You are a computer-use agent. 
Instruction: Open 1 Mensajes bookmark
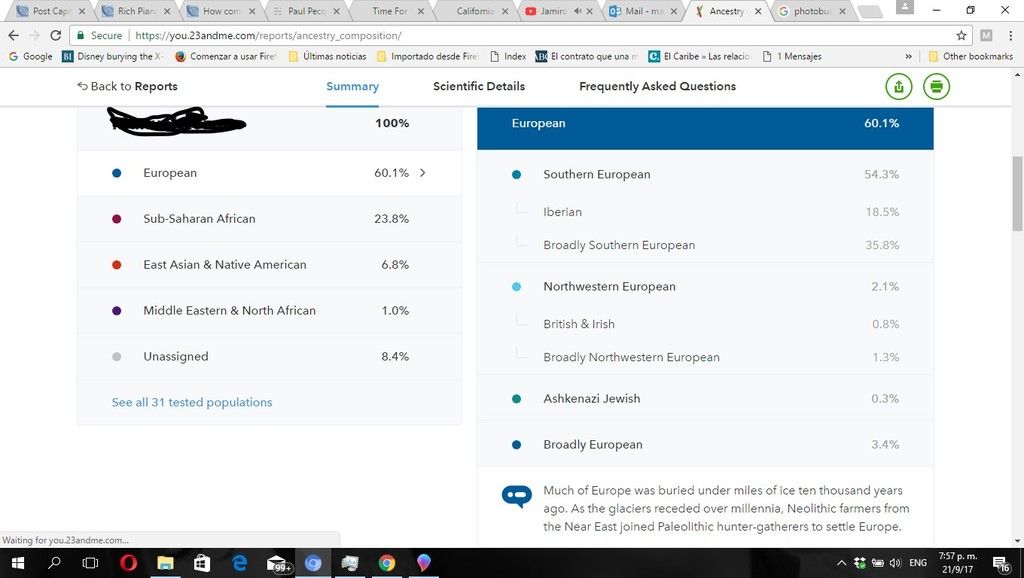click(792, 56)
